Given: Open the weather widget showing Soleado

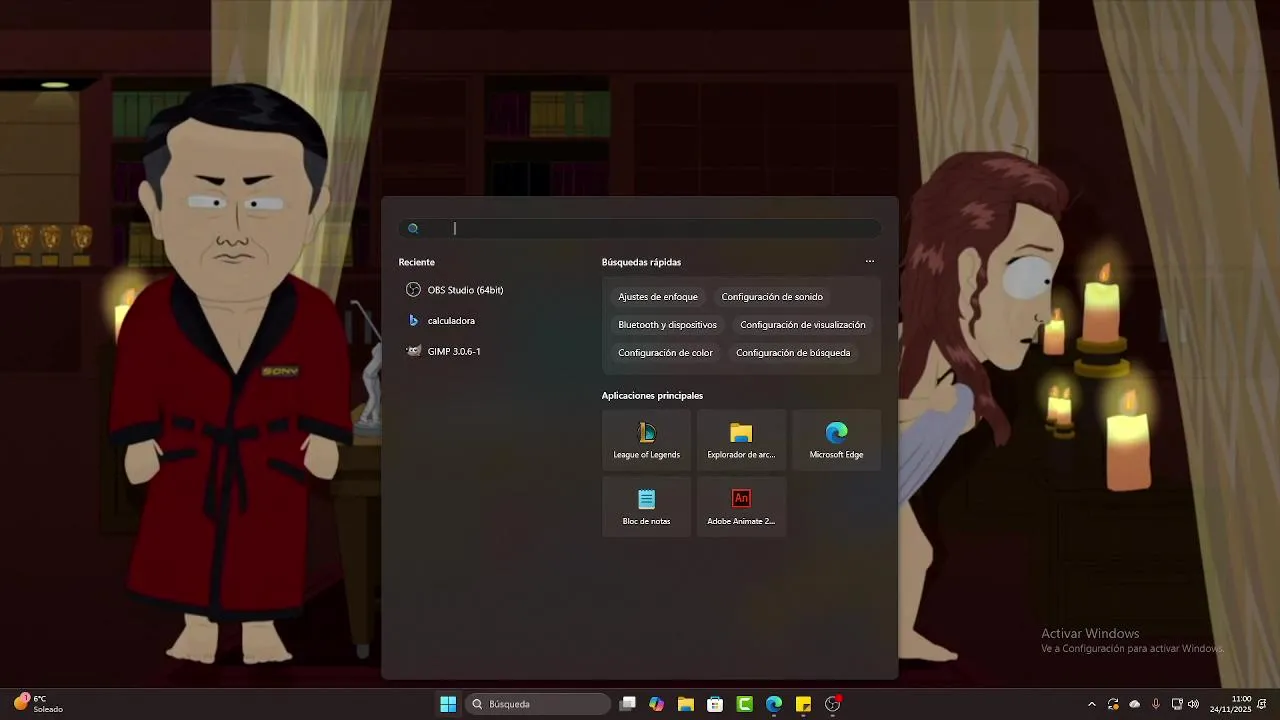Looking at the screenshot, I should click(x=38, y=704).
